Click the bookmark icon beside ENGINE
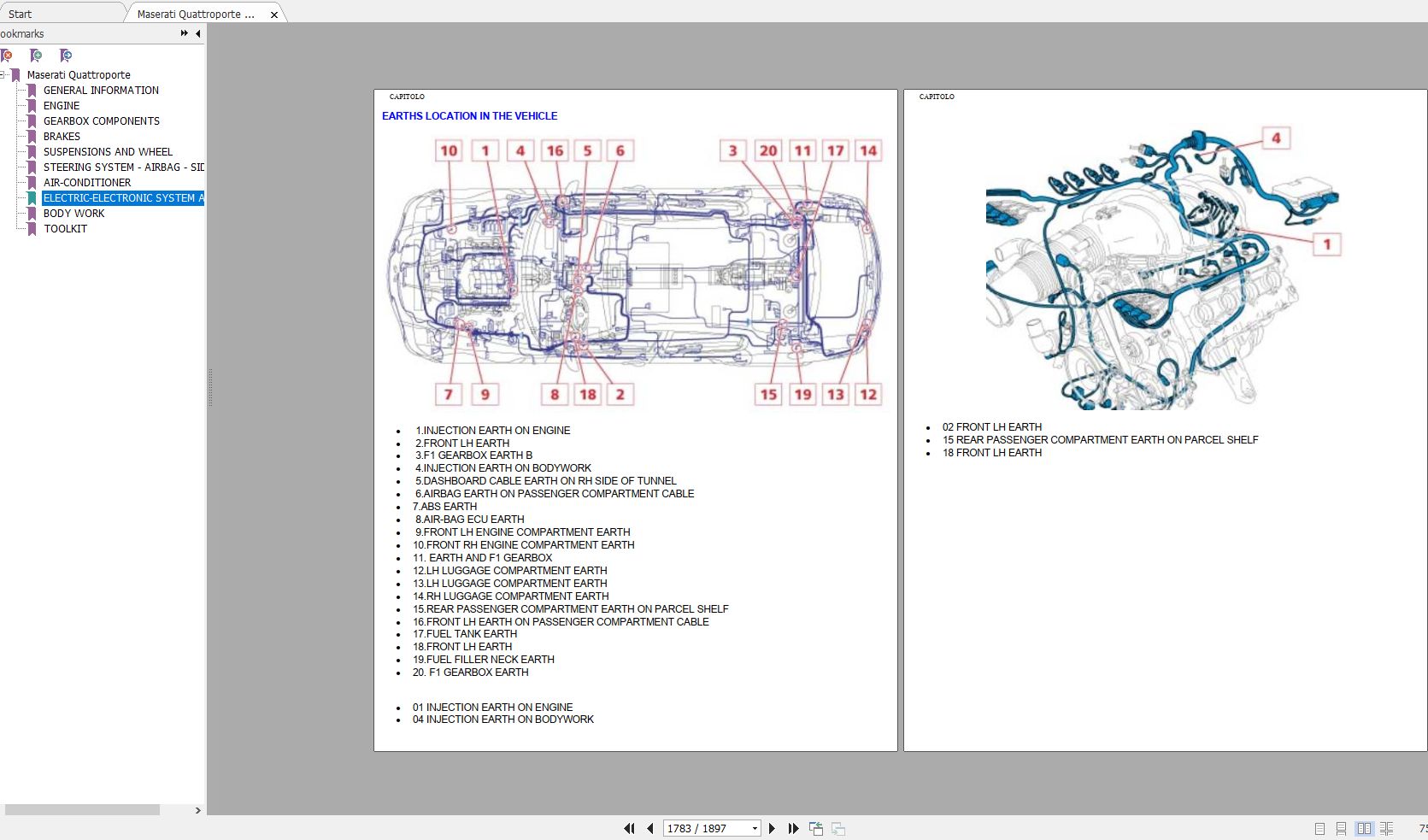Screen dimensions: 1428x840 (32, 106)
